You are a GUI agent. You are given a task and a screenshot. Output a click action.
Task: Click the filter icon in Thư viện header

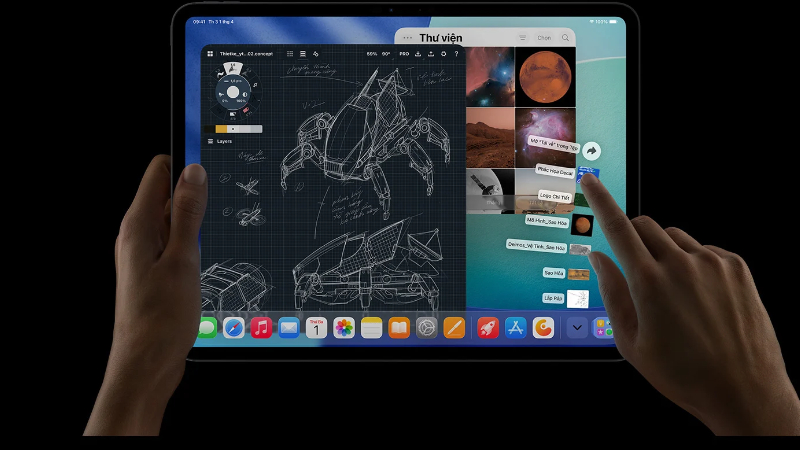coord(522,38)
